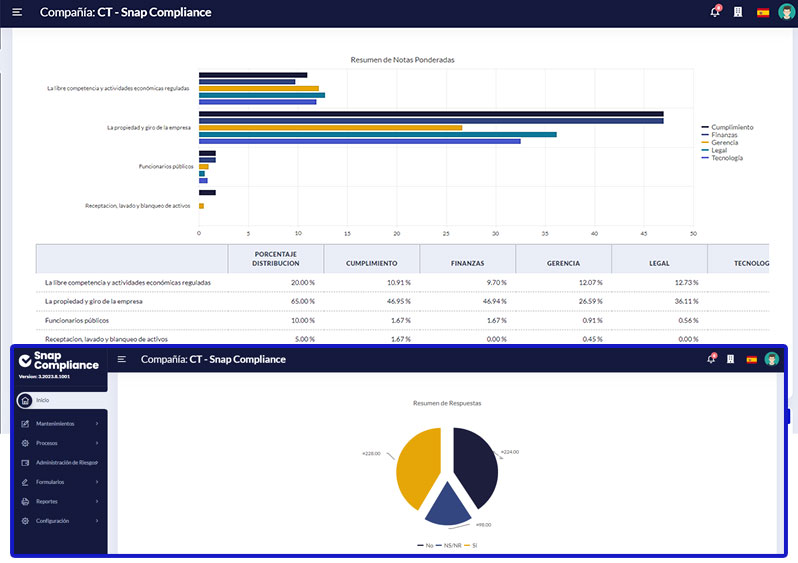Click the 9.70 % Finanzas cell

point(496,283)
